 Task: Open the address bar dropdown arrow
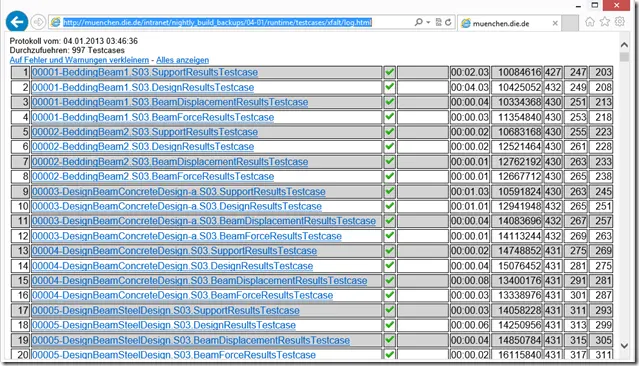[x=428, y=22]
